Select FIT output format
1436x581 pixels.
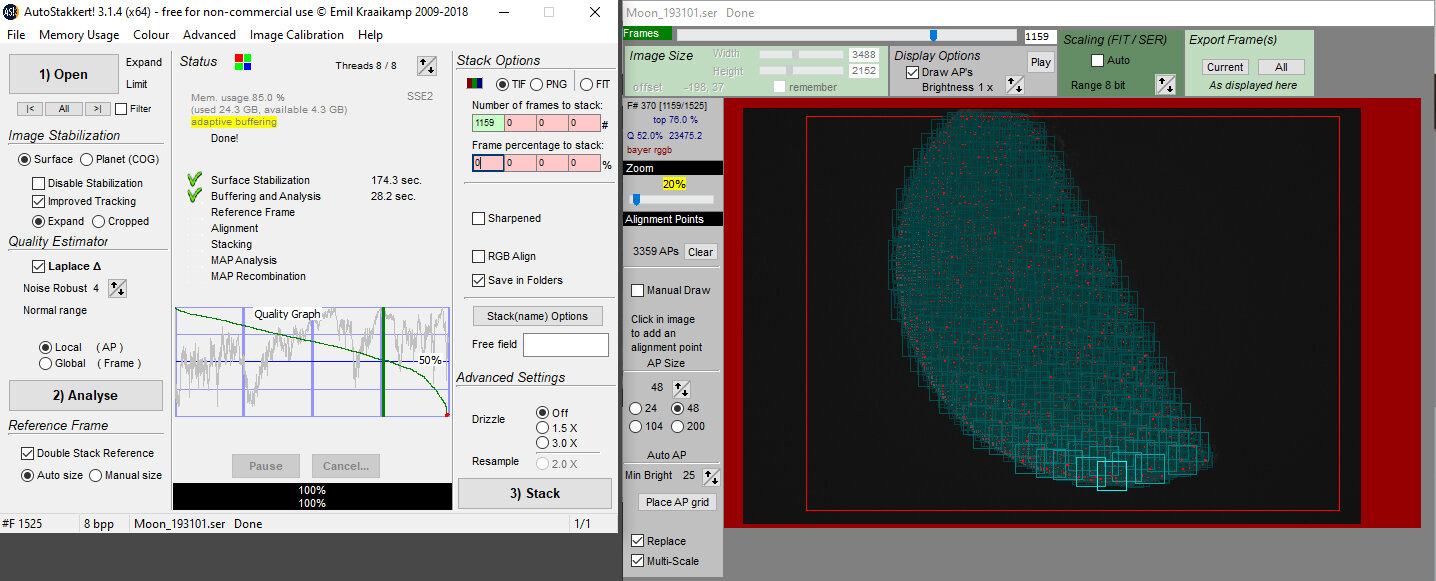click(587, 85)
